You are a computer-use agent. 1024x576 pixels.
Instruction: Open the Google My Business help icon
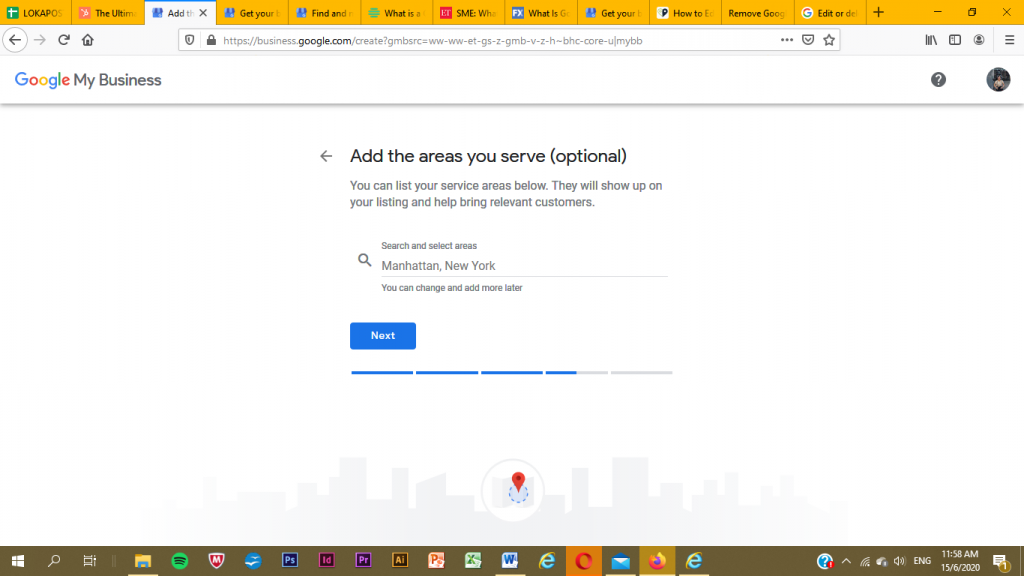tap(938, 80)
